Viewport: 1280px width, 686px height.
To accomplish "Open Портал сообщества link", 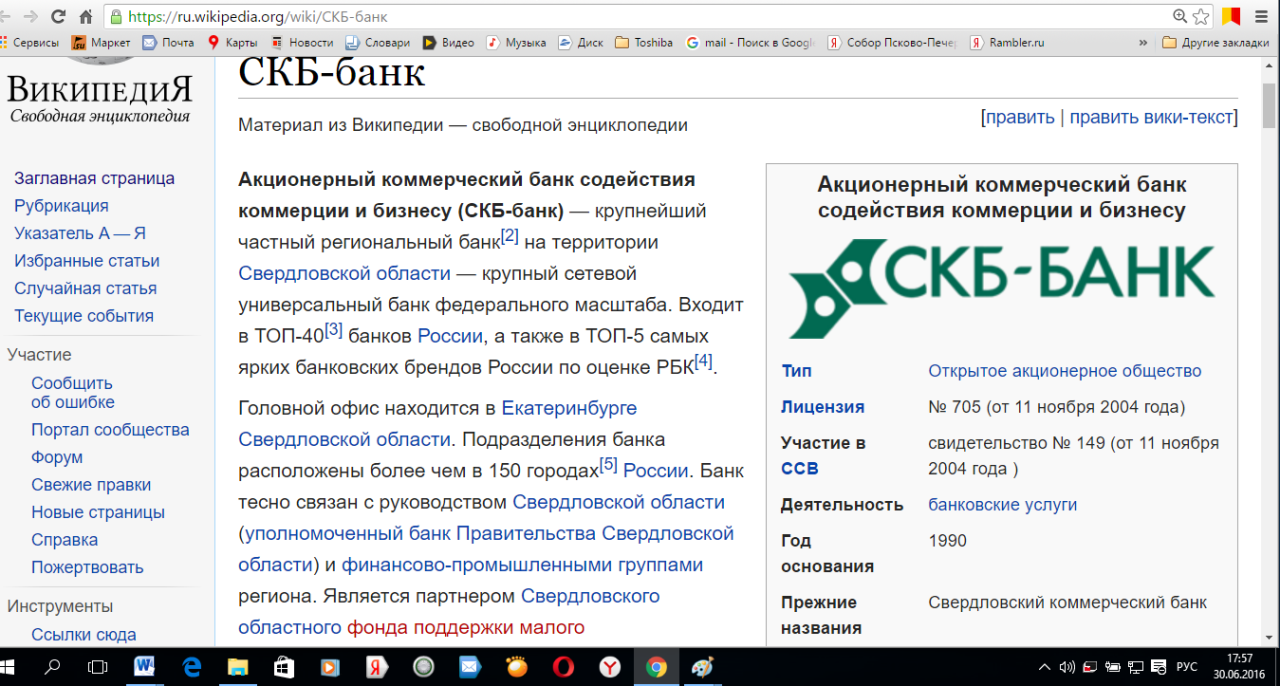I will 110,430.
